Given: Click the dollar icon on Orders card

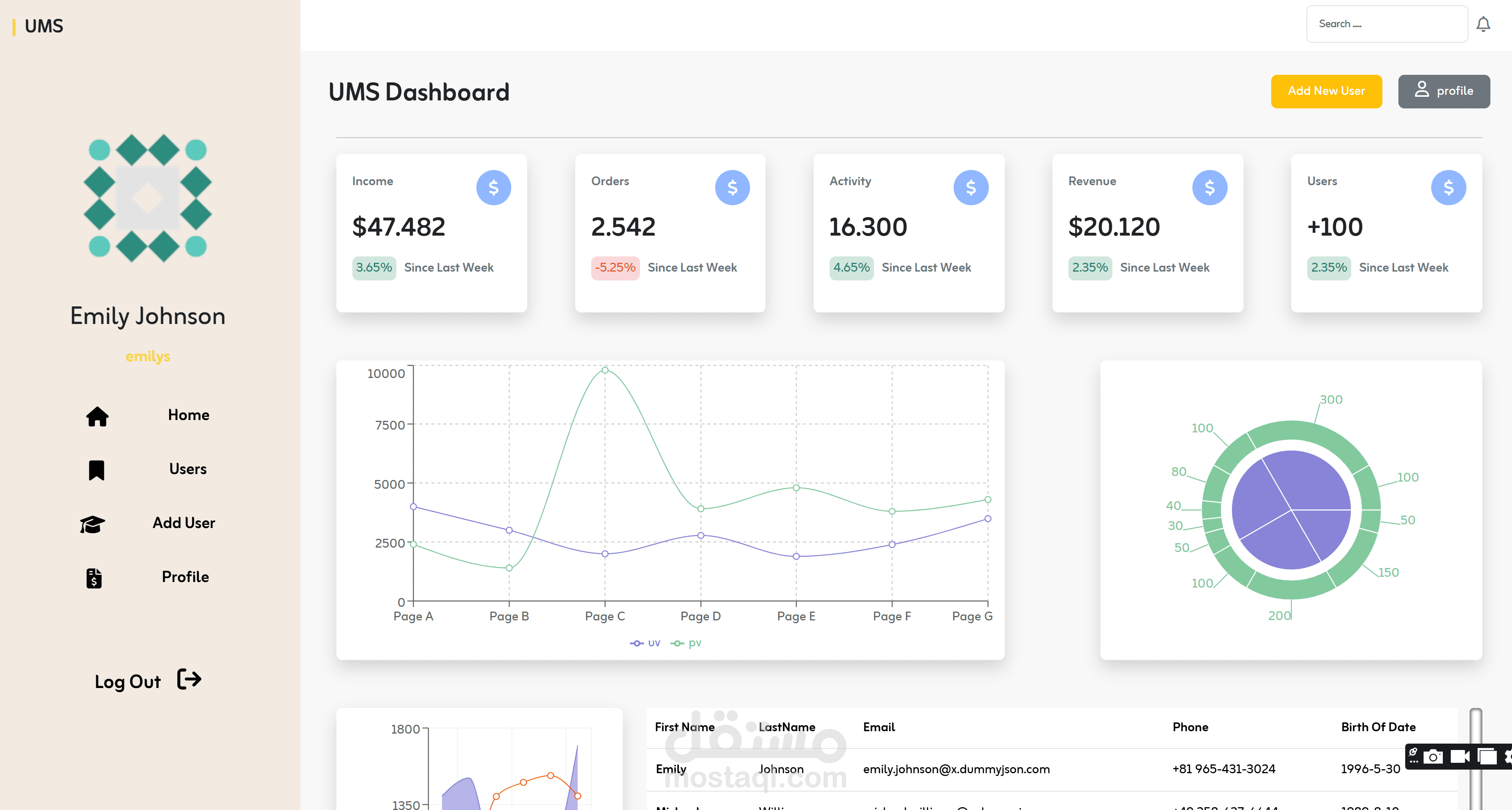Looking at the screenshot, I should (x=732, y=188).
